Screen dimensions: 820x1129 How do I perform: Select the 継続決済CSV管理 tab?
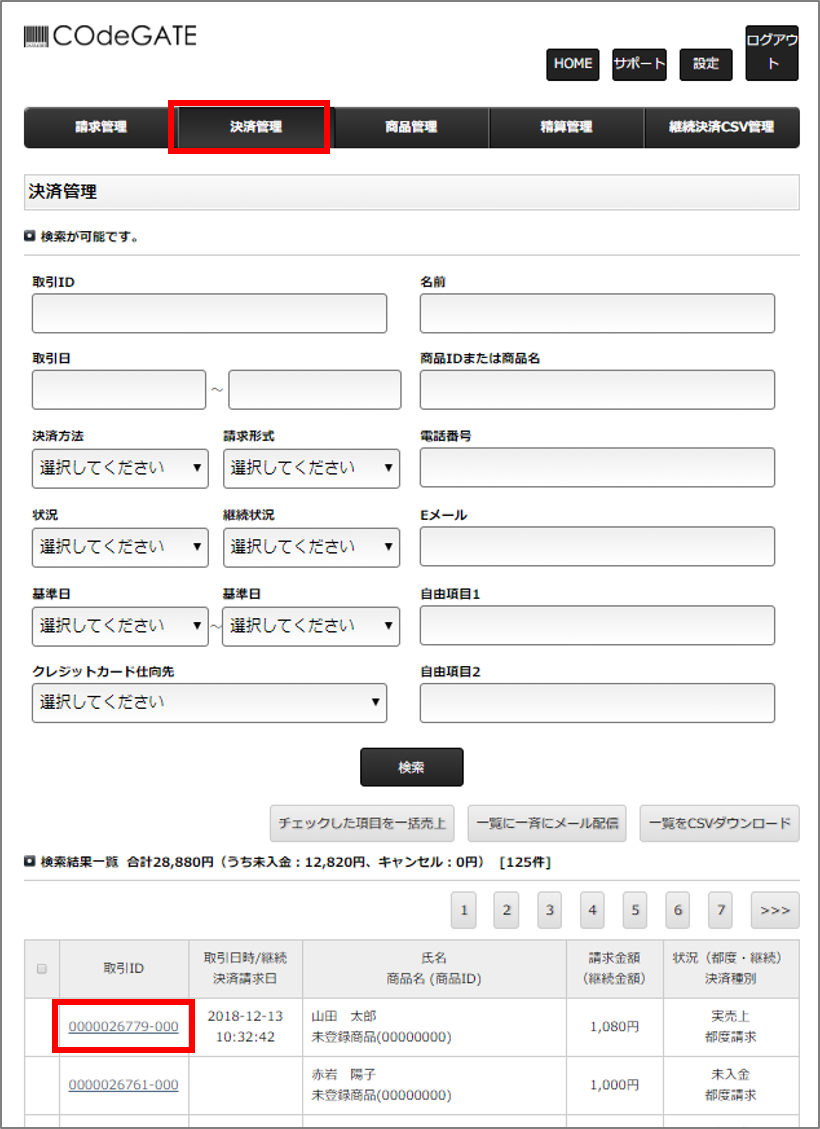tap(721, 128)
